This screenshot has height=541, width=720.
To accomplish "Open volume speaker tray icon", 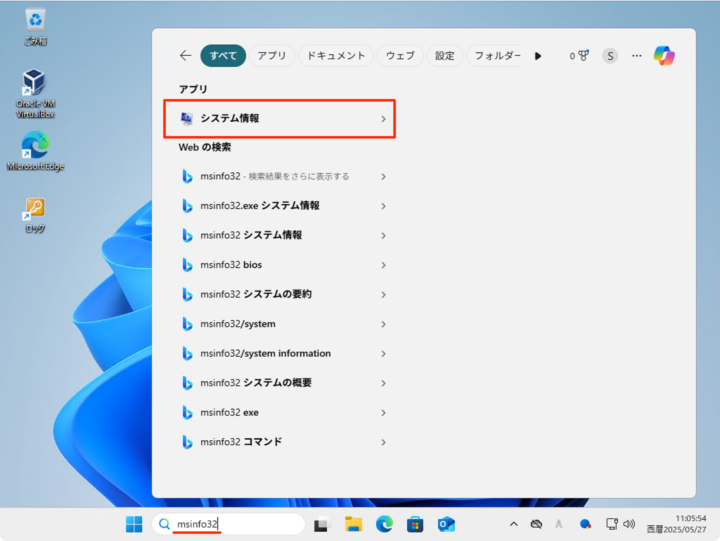I will [x=629, y=524].
